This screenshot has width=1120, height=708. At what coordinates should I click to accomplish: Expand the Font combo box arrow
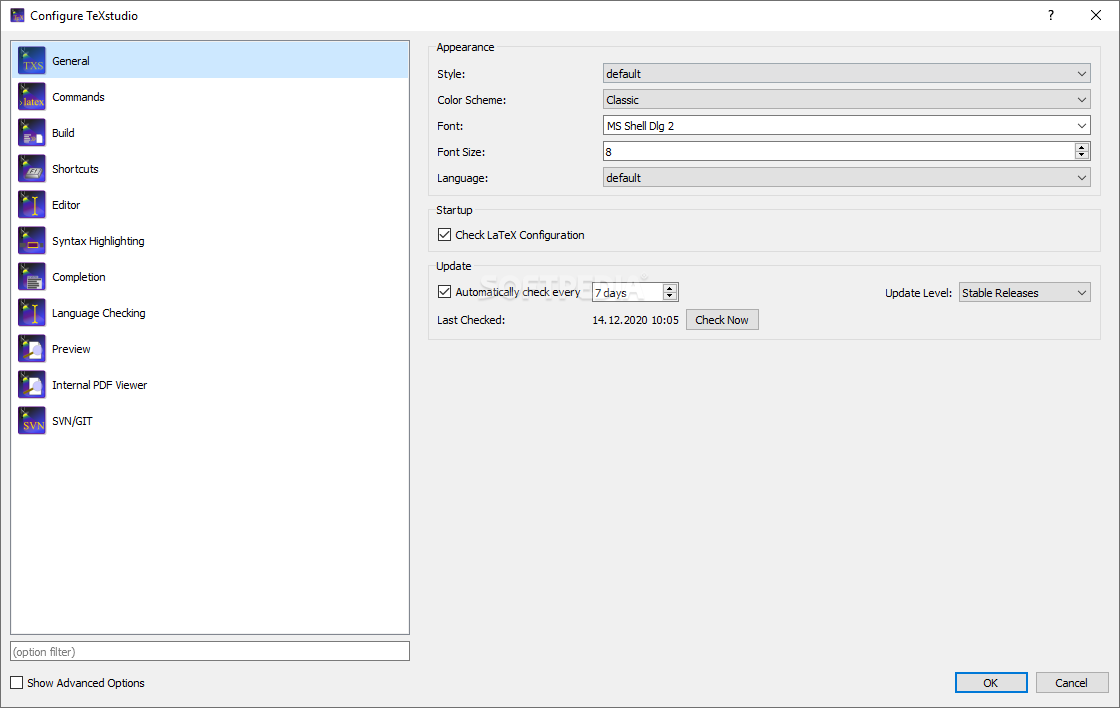[1081, 126]
